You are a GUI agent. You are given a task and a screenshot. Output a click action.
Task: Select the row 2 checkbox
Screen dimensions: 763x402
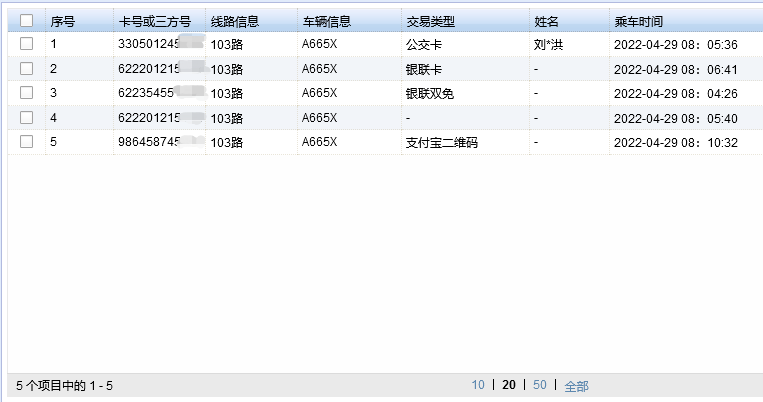[27, 69]
